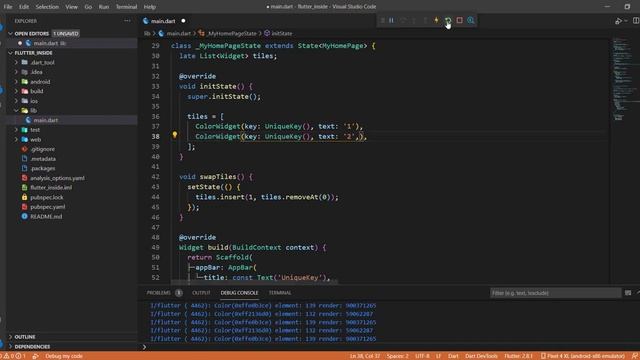The height and width of the screenshot is (360, 640).
Task: Switch to the main.dart editor tab
Action: 163,21
